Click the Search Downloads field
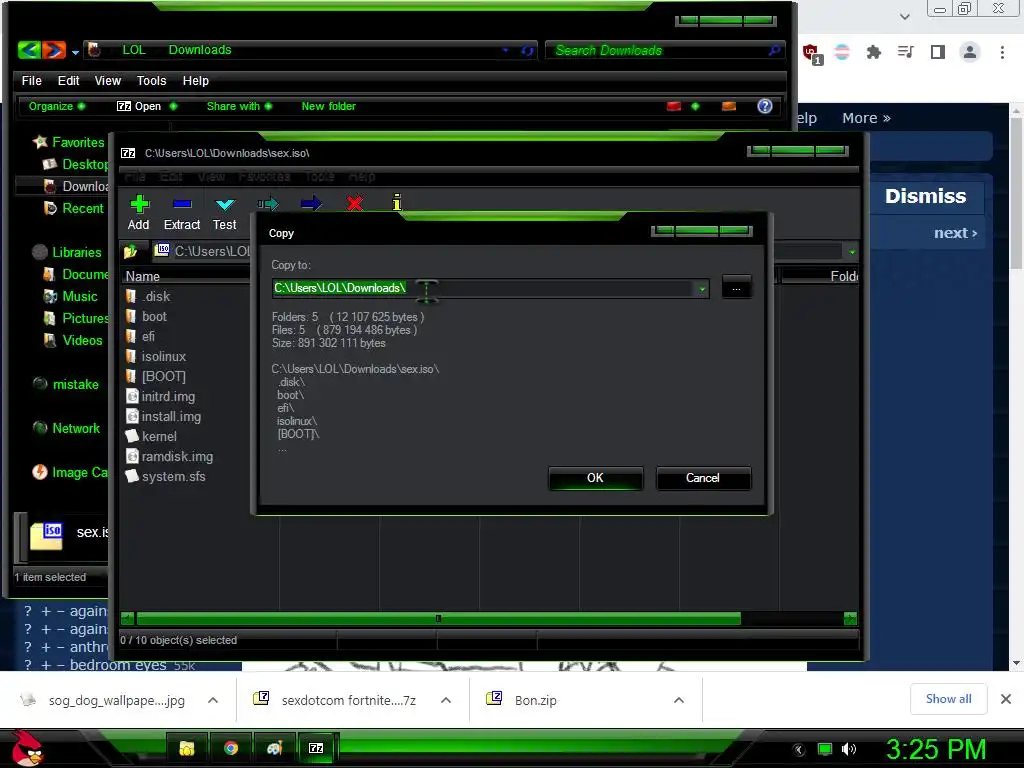Image resolution: width=1024 pixels, height=768 pixels. 663,50
